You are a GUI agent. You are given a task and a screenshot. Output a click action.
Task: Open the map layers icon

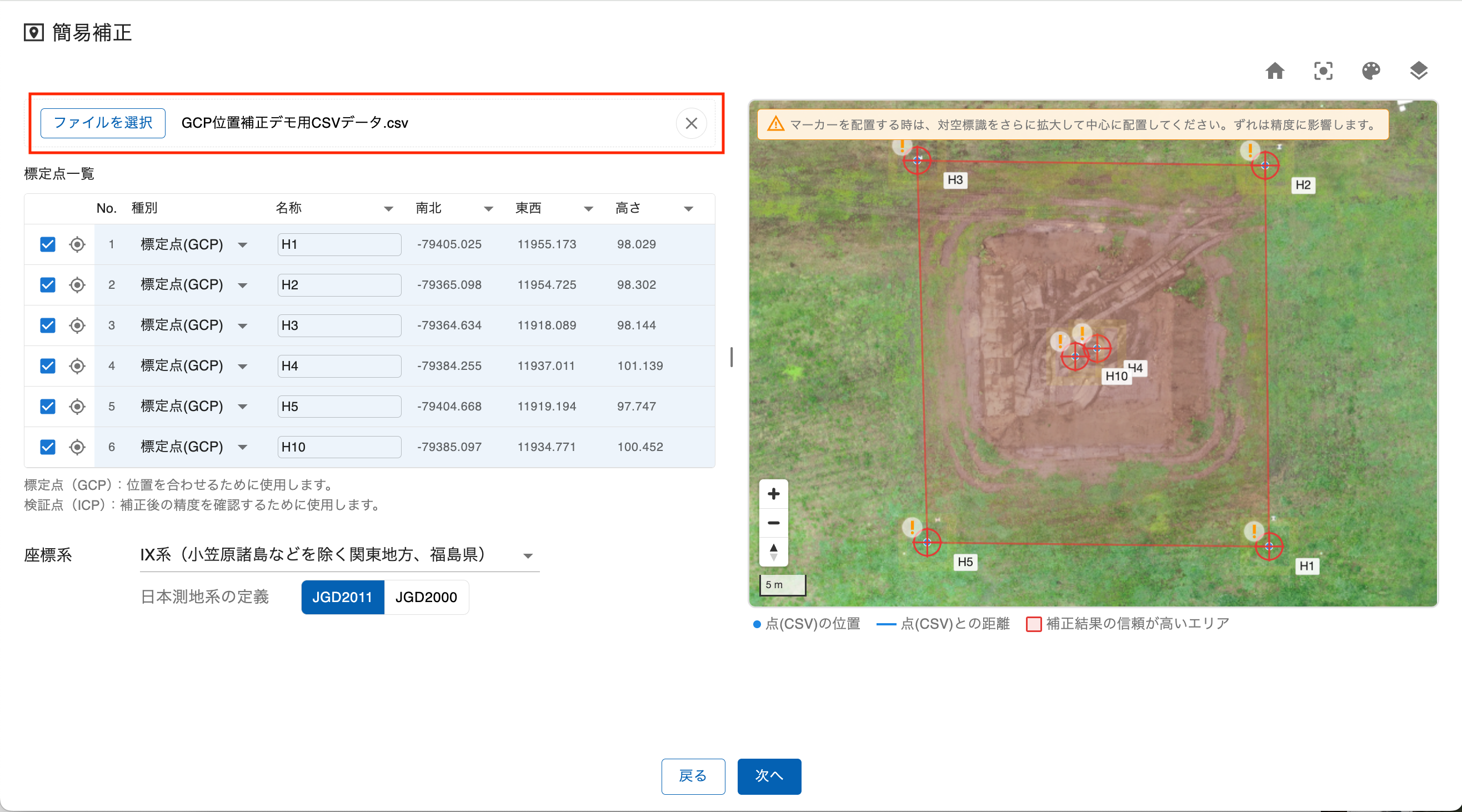tap(1418, 71)
